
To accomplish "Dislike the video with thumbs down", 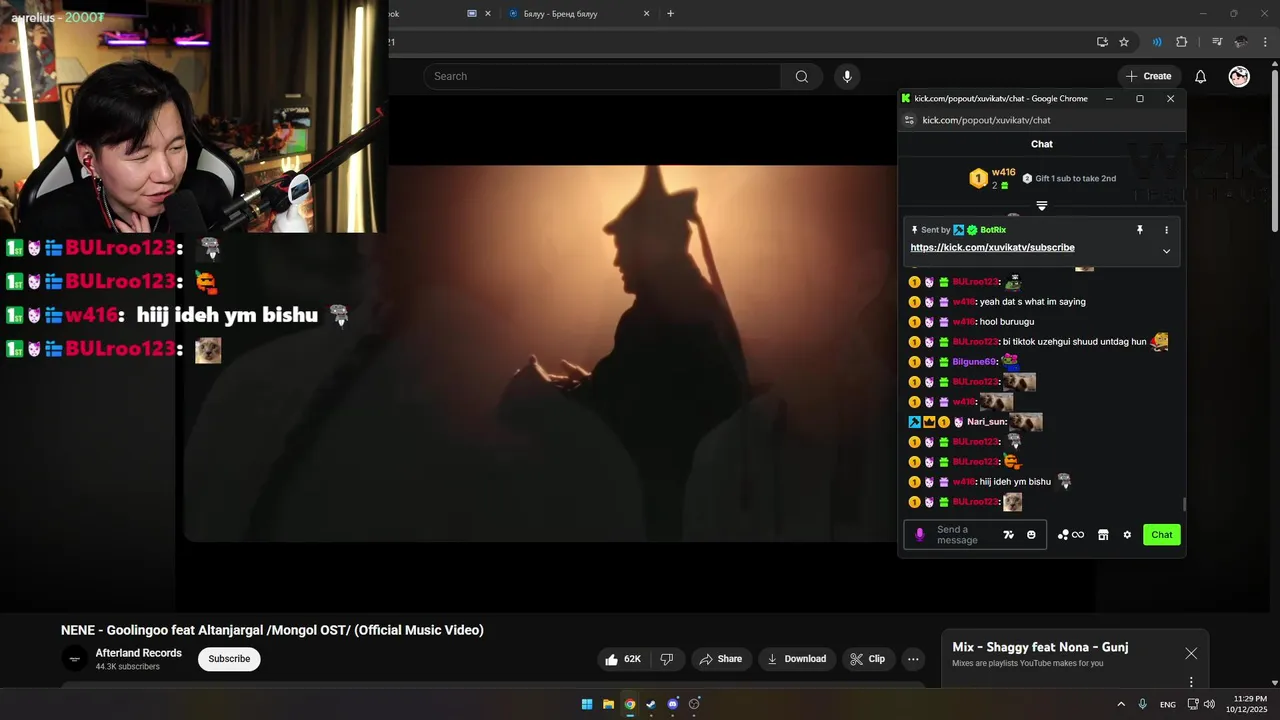I will tap(667, 659).
